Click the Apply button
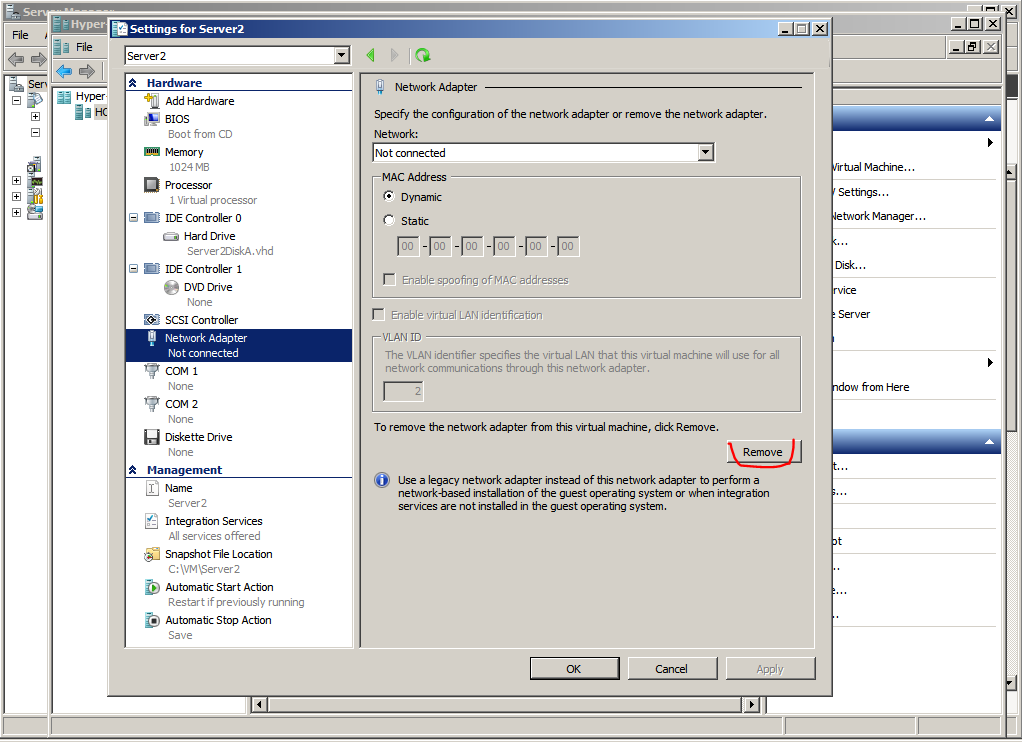This screenshot has width=1022, height=742. (770, 668)
